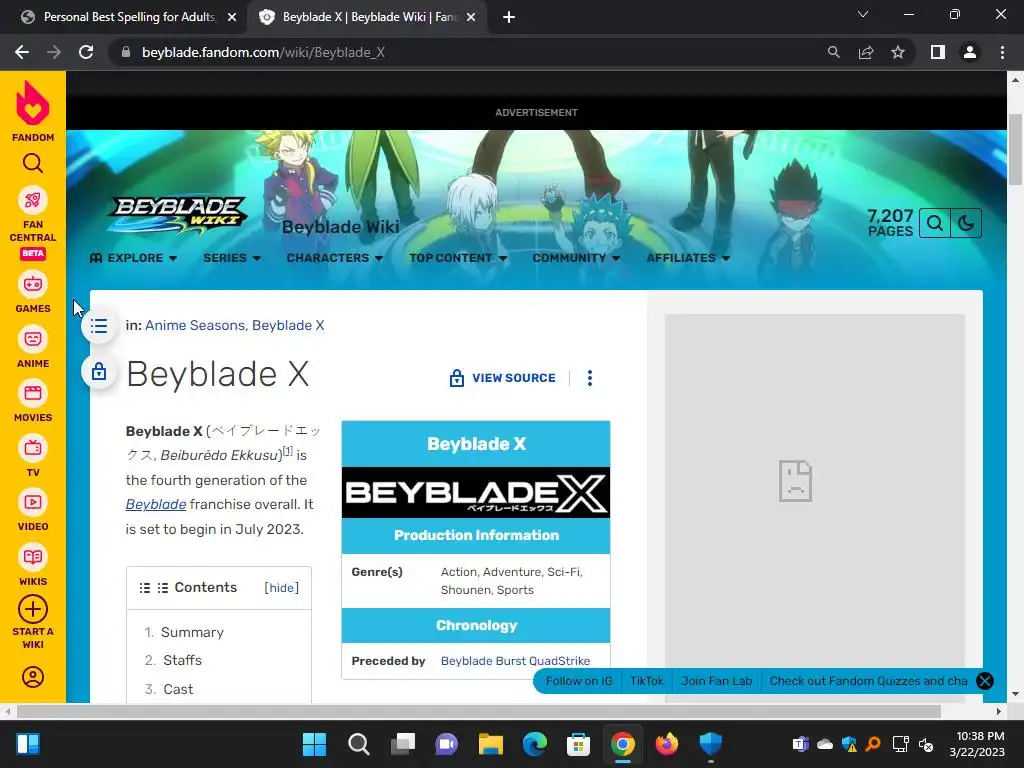This screenshot has height=768, width=1024.
Task: Open tab search chevron in title bar
Action: point(863,14)
